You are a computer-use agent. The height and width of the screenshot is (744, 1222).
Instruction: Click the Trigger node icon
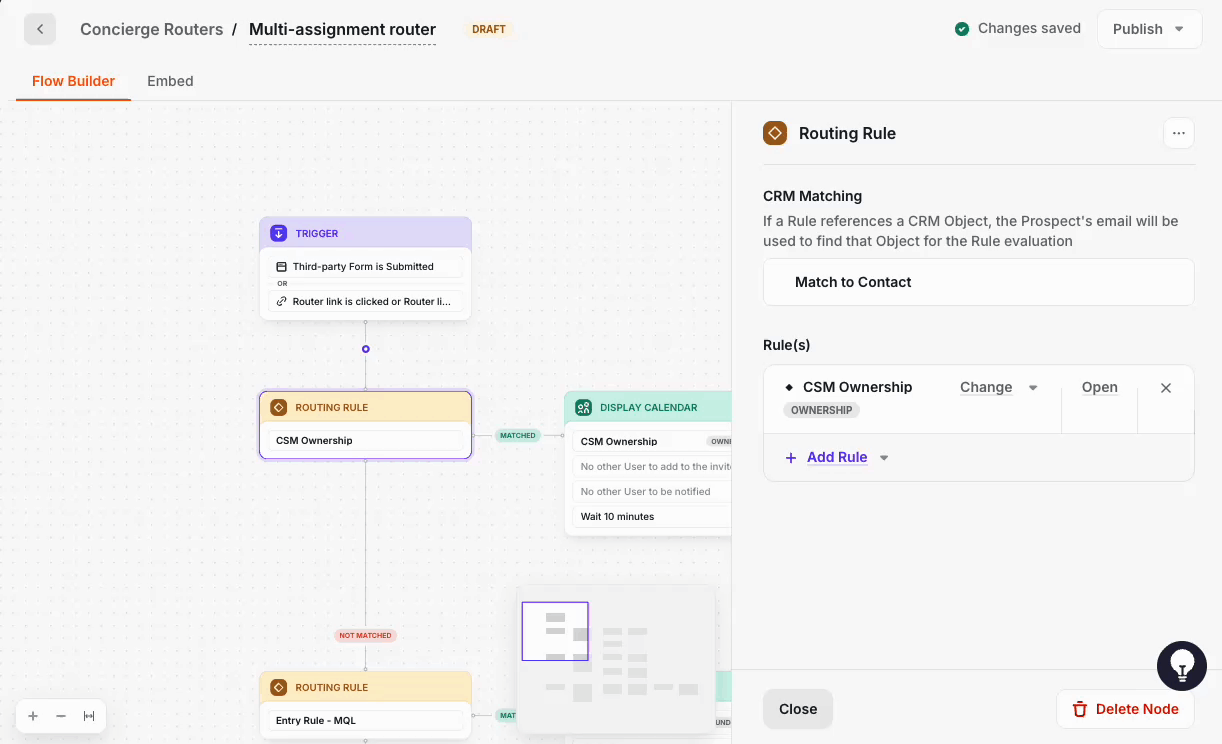coord(279,233)
